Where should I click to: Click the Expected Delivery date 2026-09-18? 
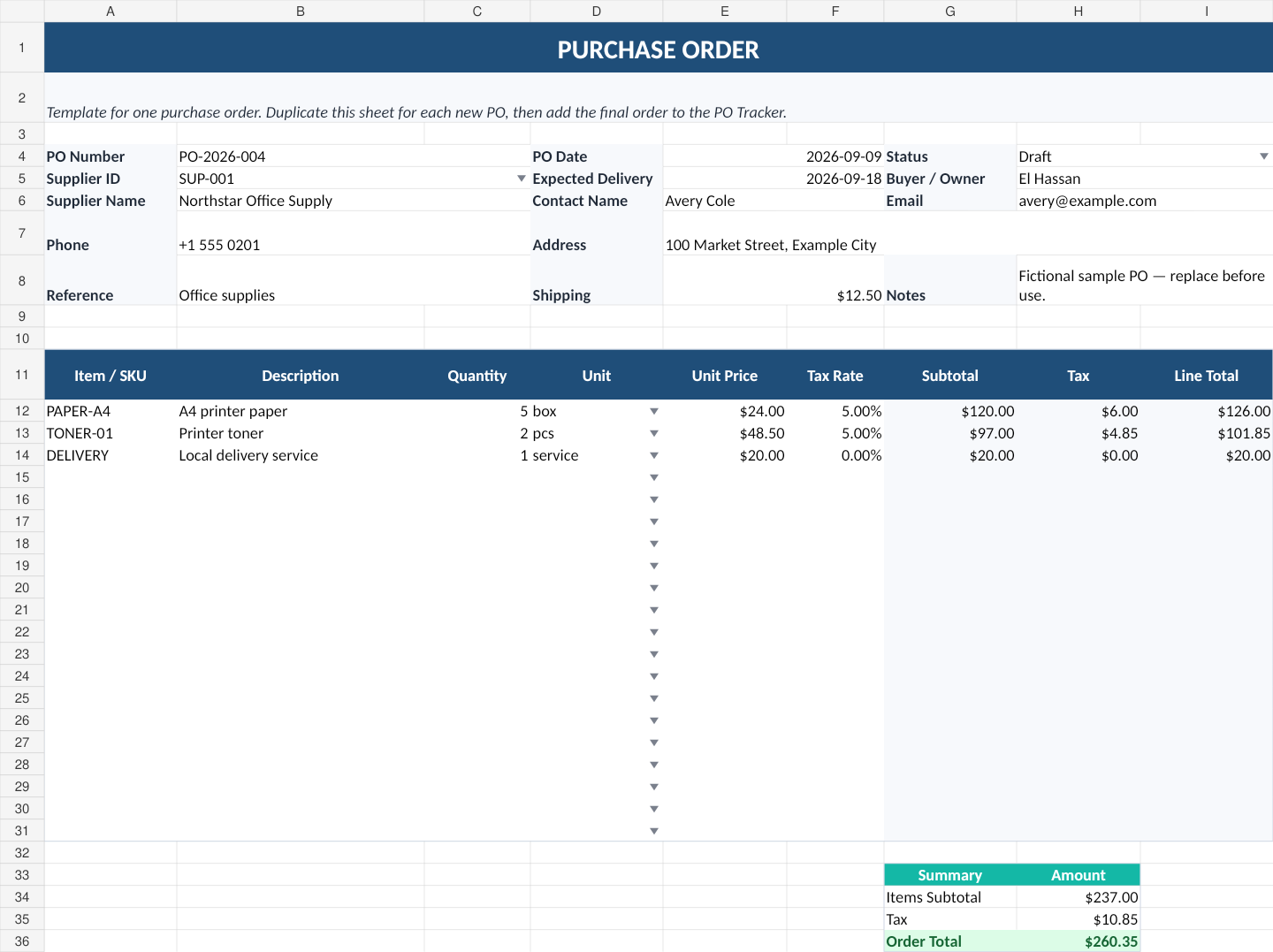coord(774,179)
